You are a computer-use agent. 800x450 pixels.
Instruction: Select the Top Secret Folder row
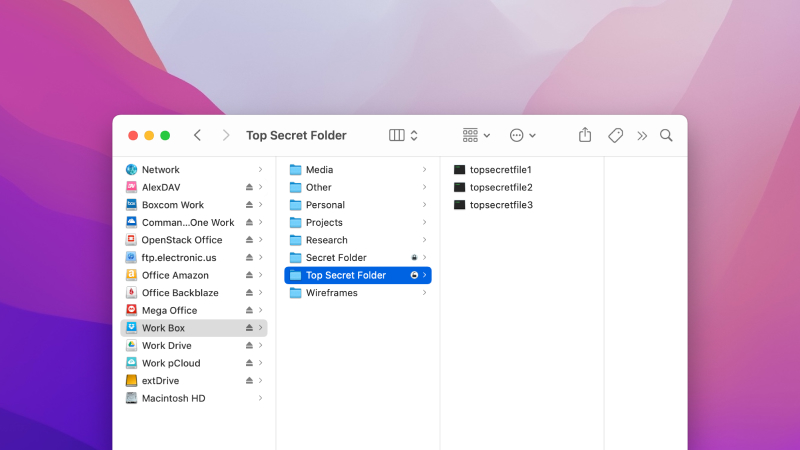point(358,275)
